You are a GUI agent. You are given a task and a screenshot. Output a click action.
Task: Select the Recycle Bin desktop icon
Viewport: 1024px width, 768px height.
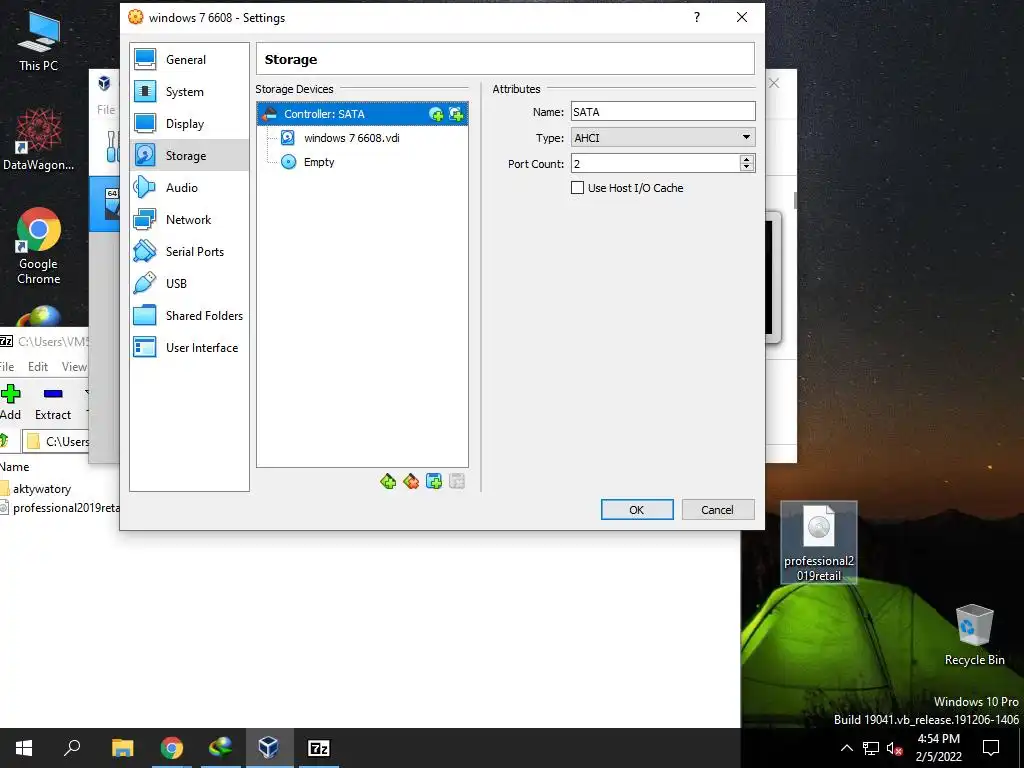coord(974,635)
